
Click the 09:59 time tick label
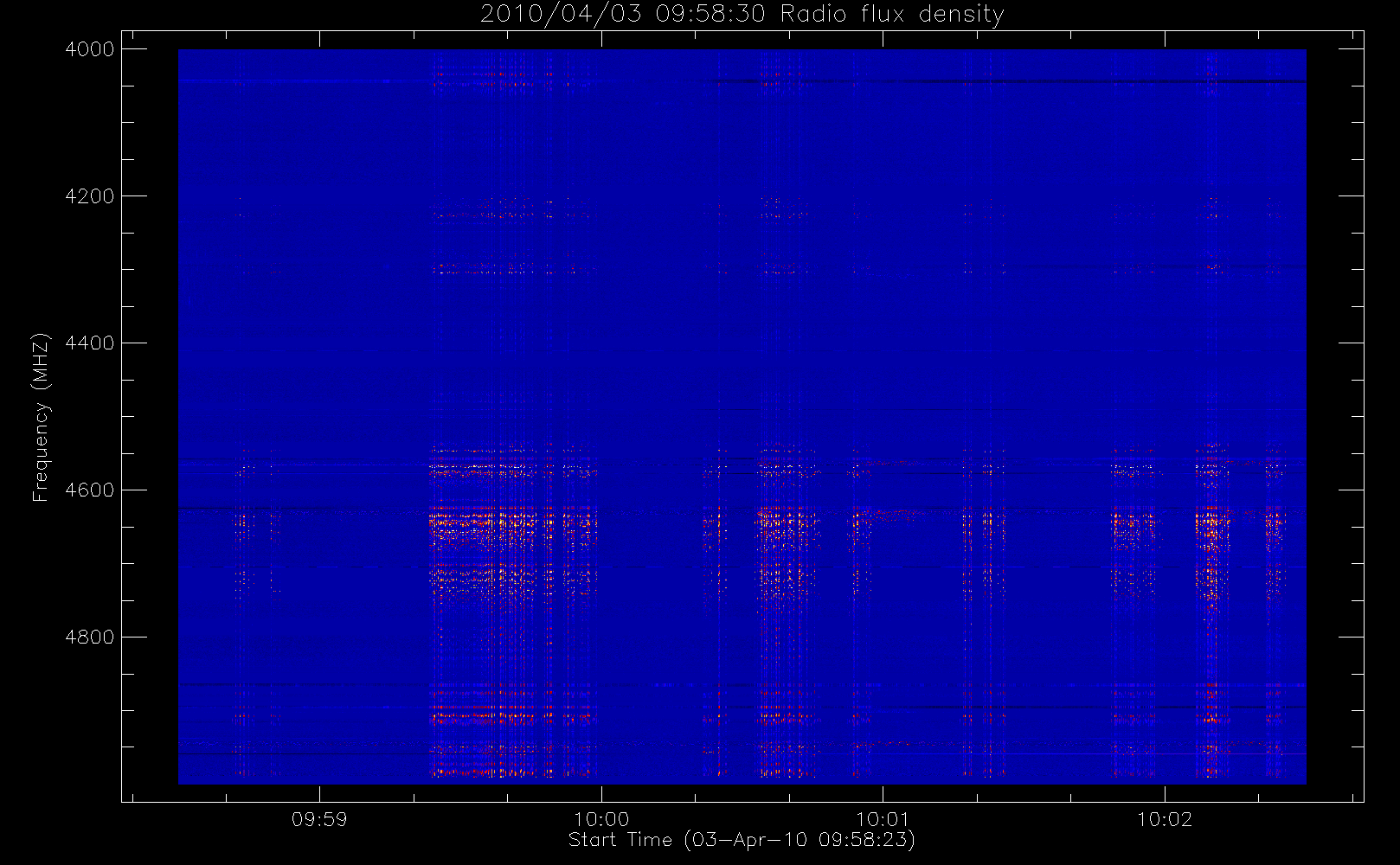click(319, 819)
